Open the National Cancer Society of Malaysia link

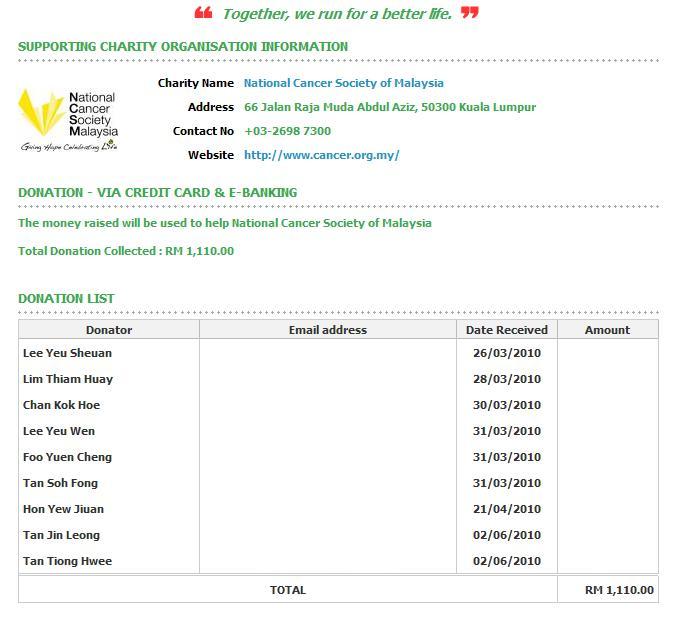344,83
